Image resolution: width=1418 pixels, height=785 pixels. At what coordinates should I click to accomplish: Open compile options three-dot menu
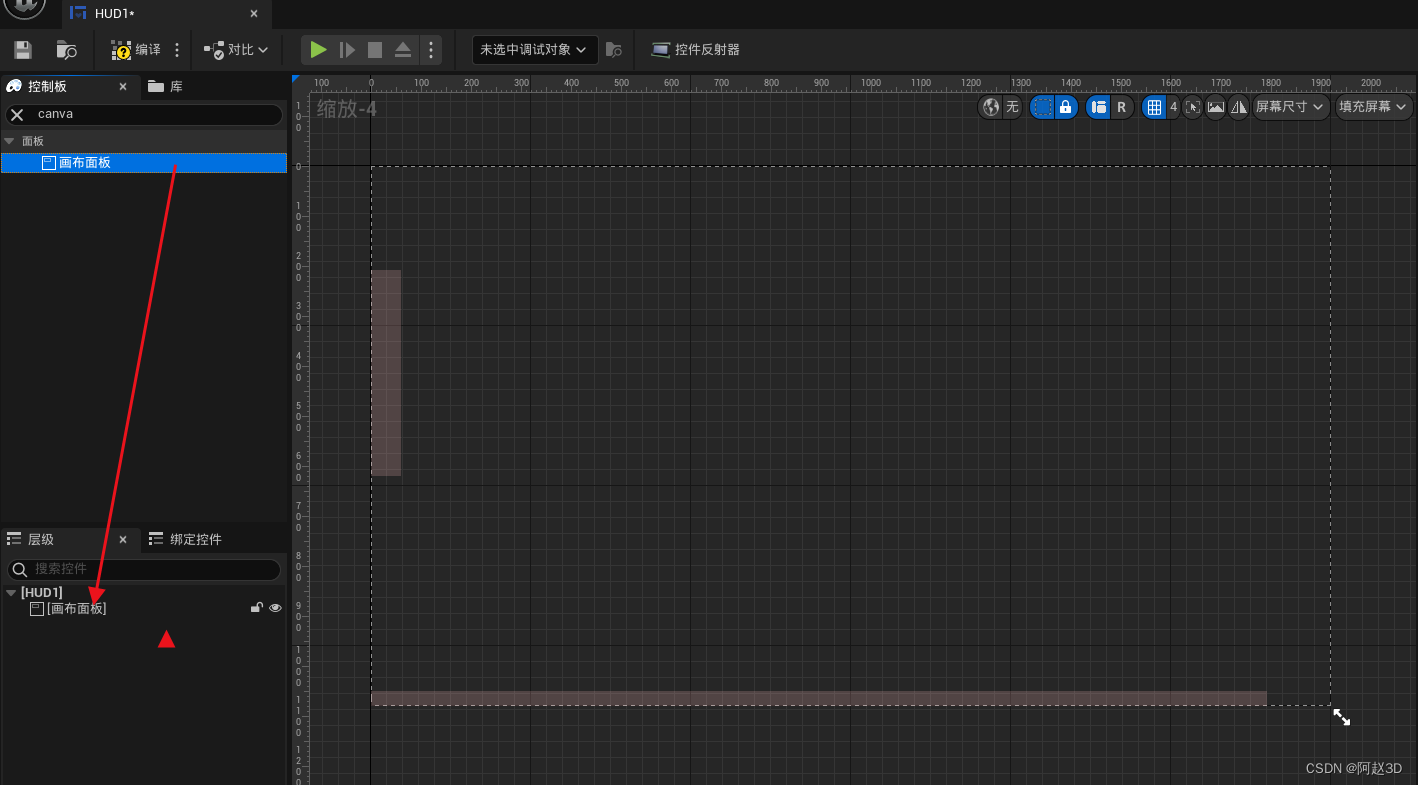coord(177,50)
